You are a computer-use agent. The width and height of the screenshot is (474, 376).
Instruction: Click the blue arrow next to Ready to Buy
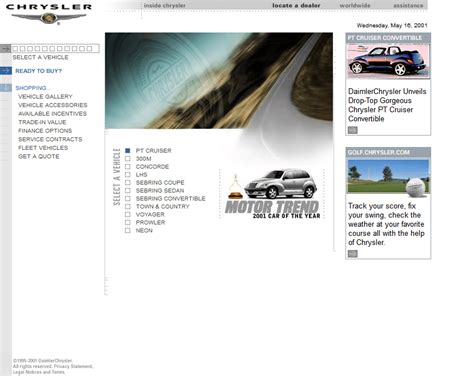(x=6, y=71)
